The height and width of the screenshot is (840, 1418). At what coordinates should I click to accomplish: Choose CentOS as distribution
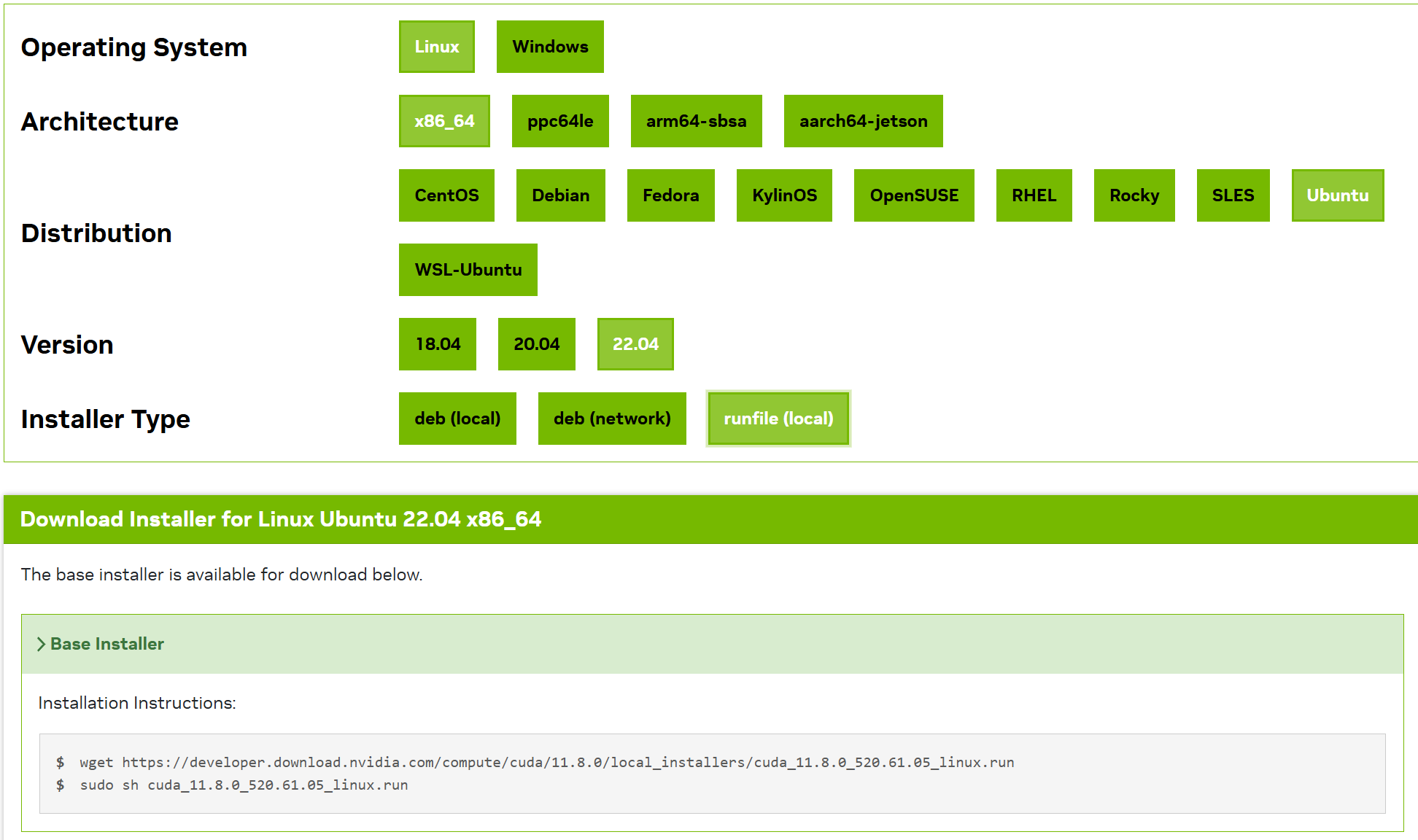(446, 195)
